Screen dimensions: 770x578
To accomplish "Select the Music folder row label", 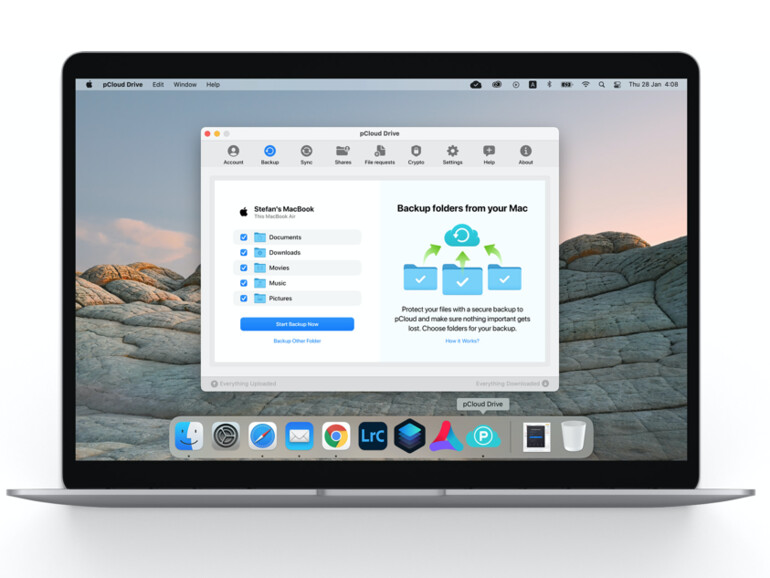I will 277,283.
